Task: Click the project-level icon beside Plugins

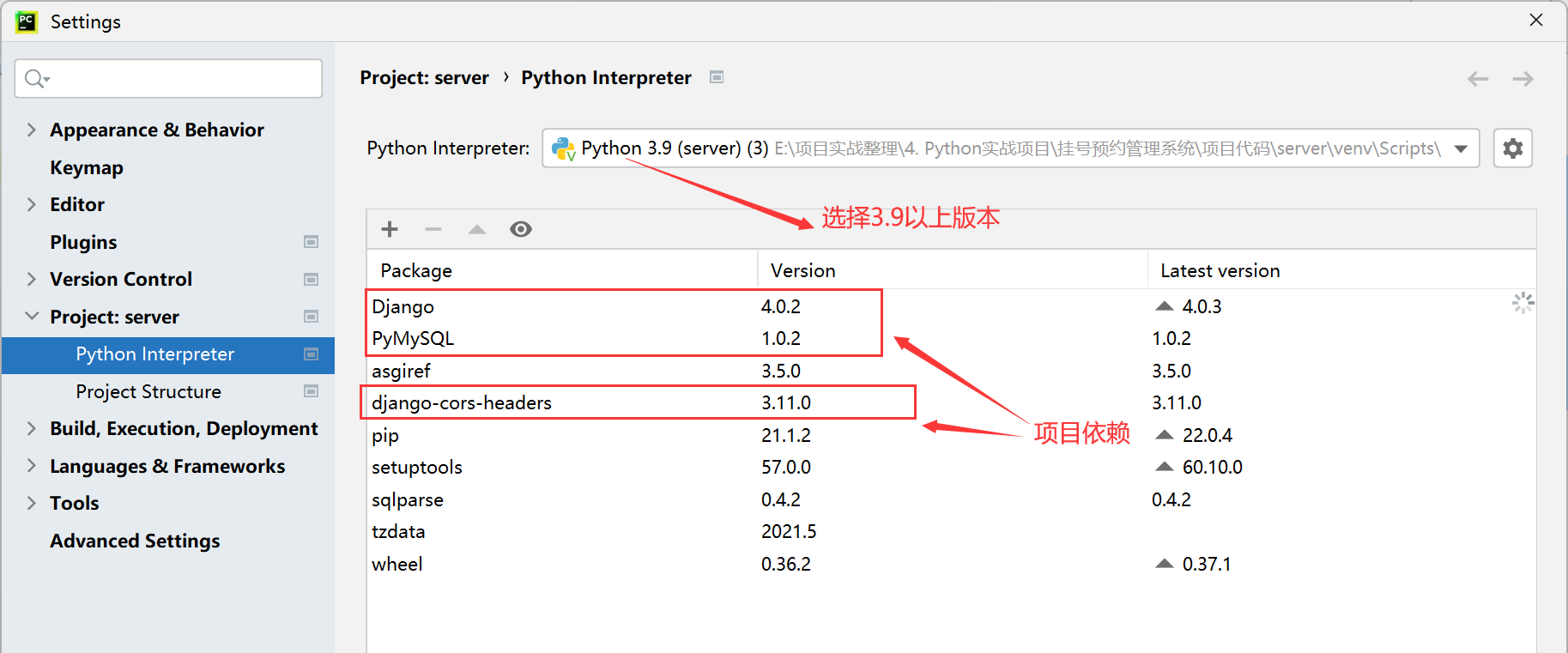Action: click(312, 242)
